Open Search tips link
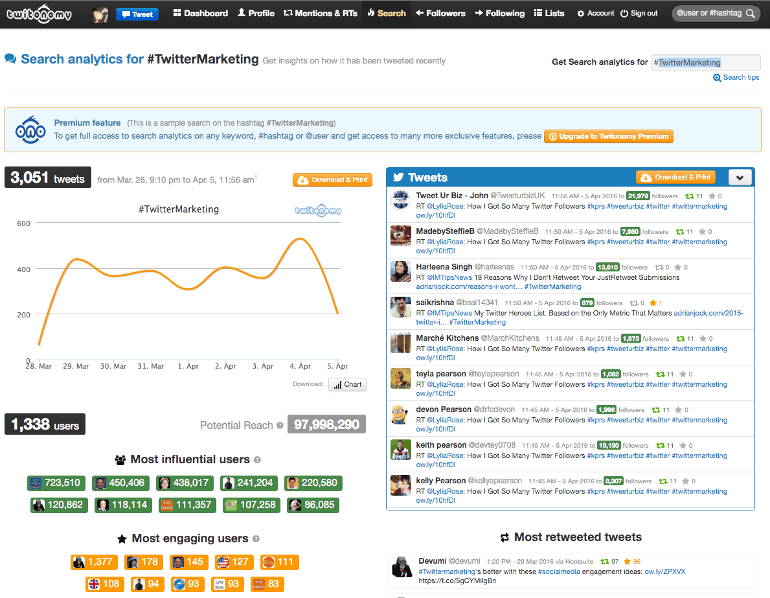This screenshot has height=598, width=770. [x=736, y=78]
